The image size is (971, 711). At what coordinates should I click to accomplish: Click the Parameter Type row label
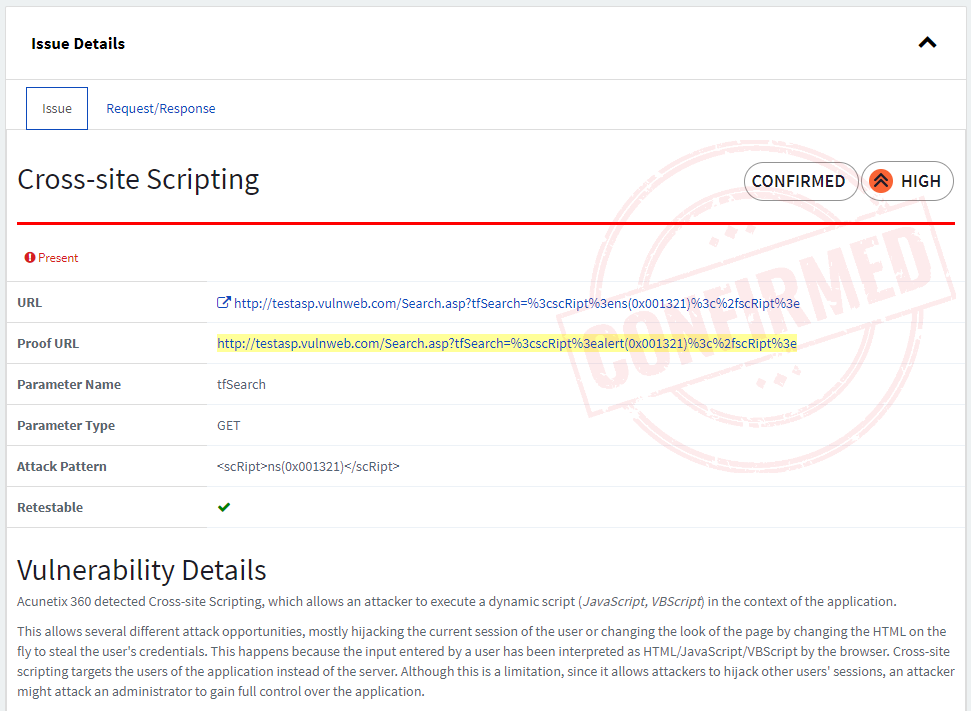point(66,425)
